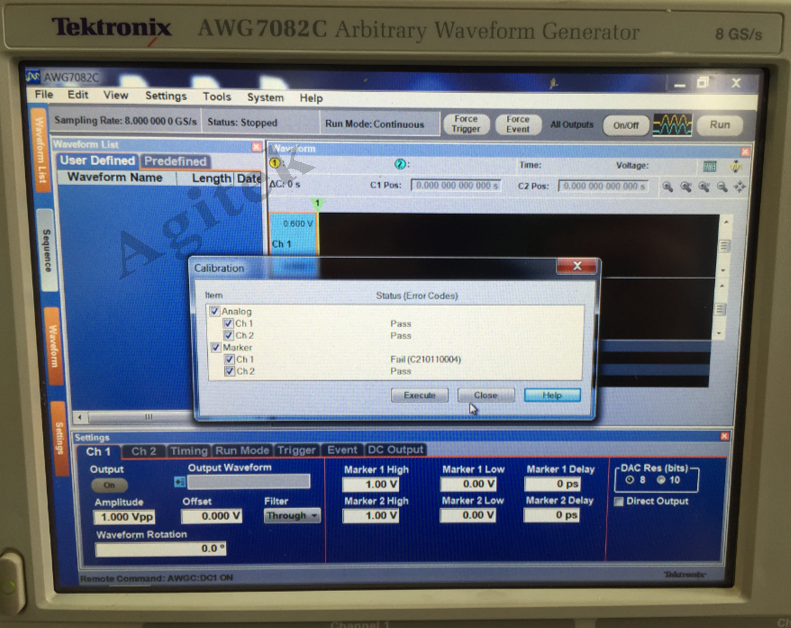Uncheck the Analog calibration checkbox
Image resolution: width=791 pixels, height=628 pixels.
pyautogui.click(x=215, y=312)
